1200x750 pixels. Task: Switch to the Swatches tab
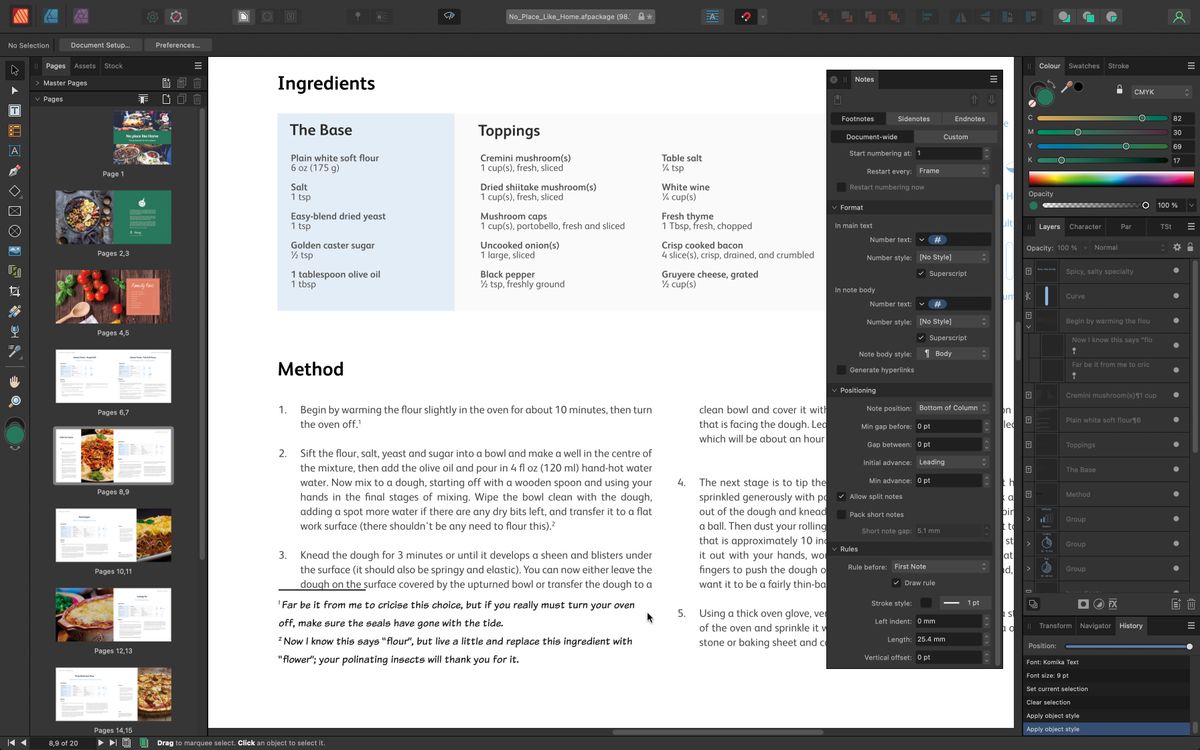[x=1083, y=66]
